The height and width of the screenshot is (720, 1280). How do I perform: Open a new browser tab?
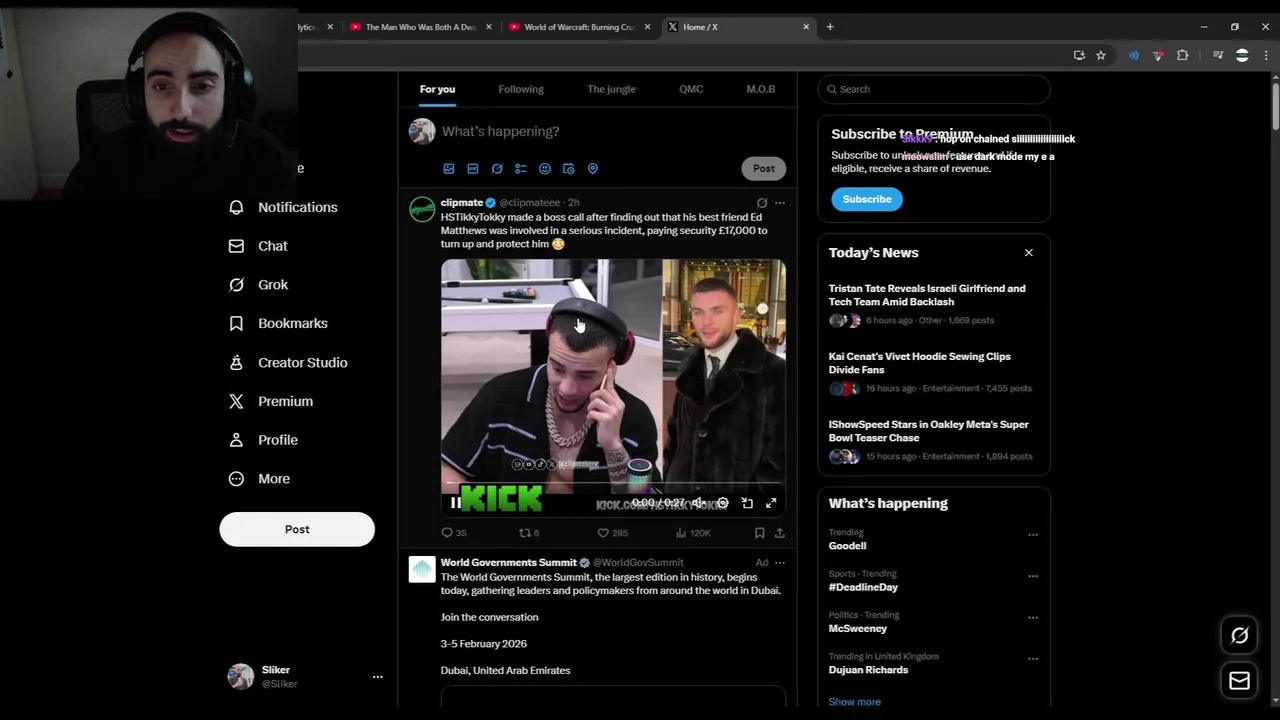click(830, 27)
